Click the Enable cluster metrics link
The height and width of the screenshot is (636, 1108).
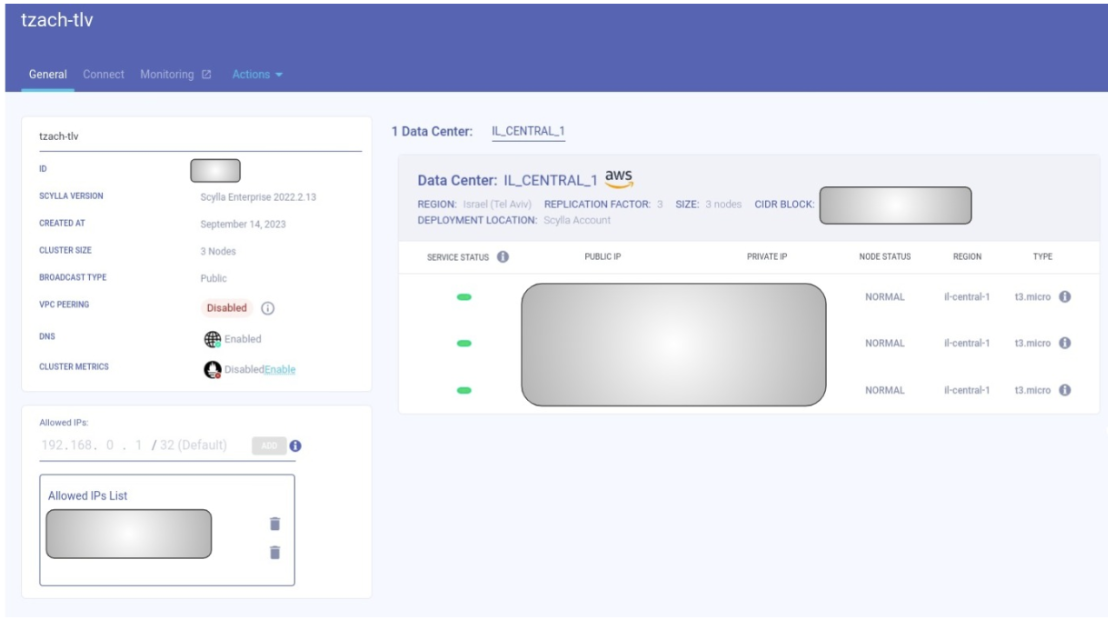coord(280,370)
